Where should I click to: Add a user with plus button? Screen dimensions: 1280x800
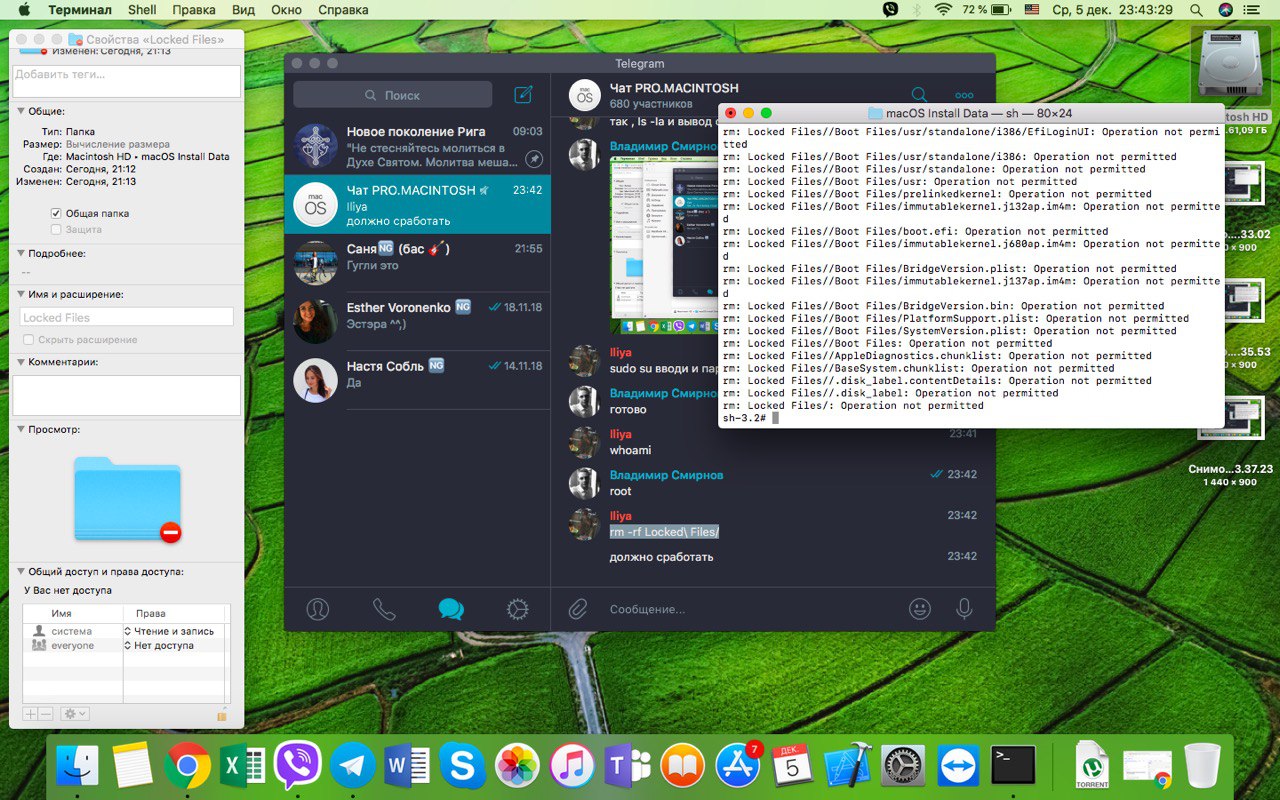(x=30, y=714)
